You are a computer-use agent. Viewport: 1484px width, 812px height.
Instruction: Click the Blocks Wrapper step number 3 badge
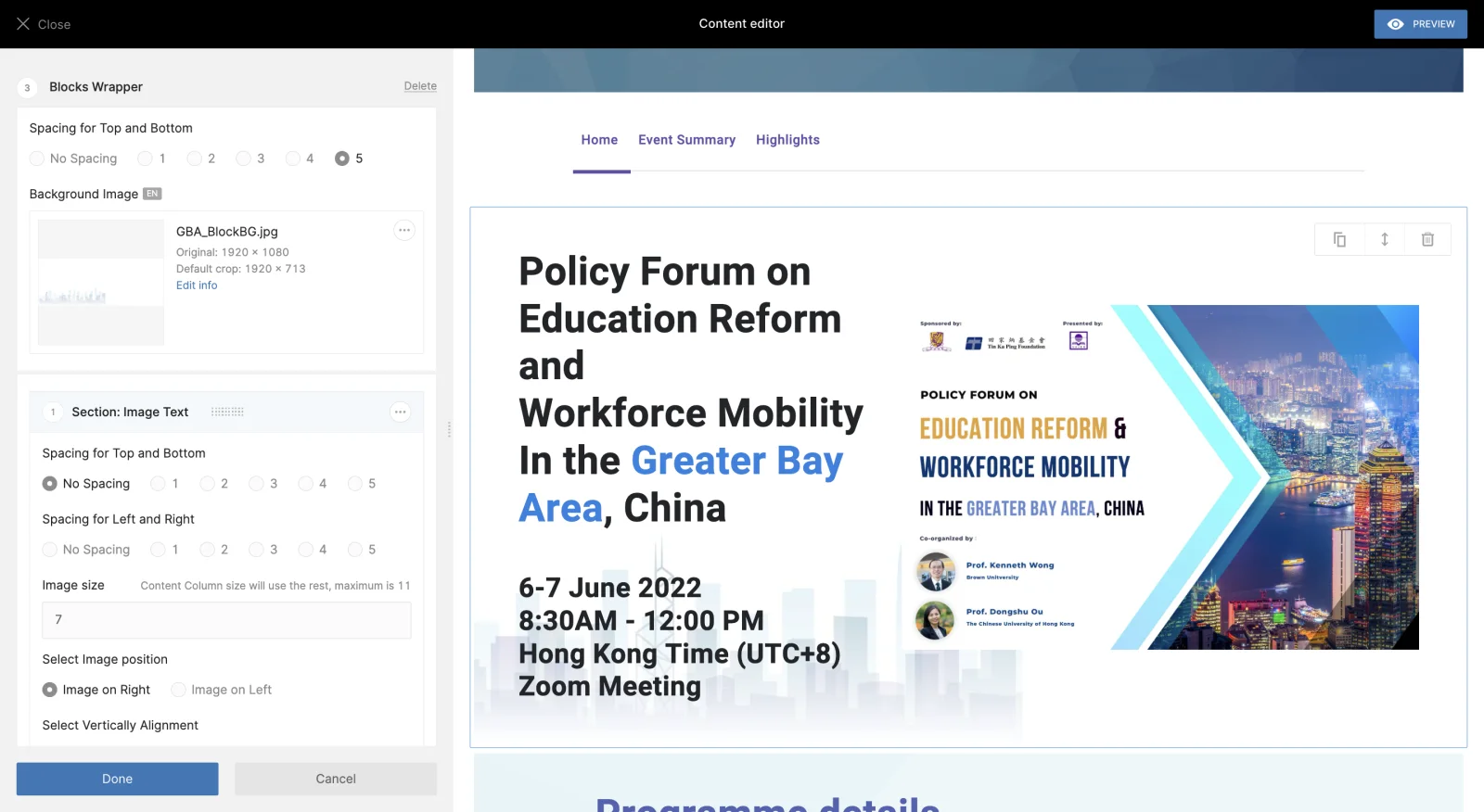(x=27, y=88)
